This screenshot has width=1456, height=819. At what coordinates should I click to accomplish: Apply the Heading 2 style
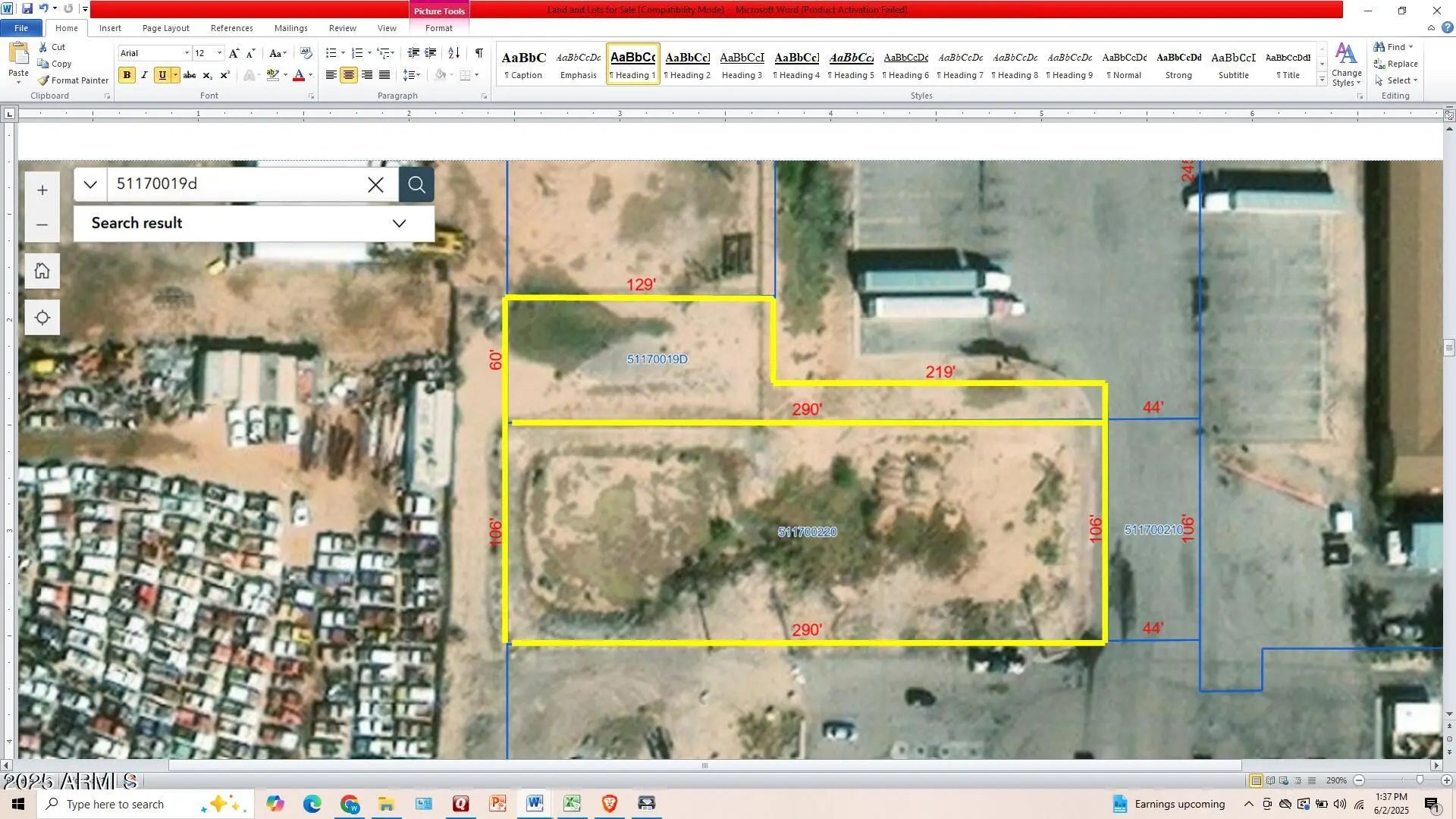pyautogui.click(x=688, y=64)
